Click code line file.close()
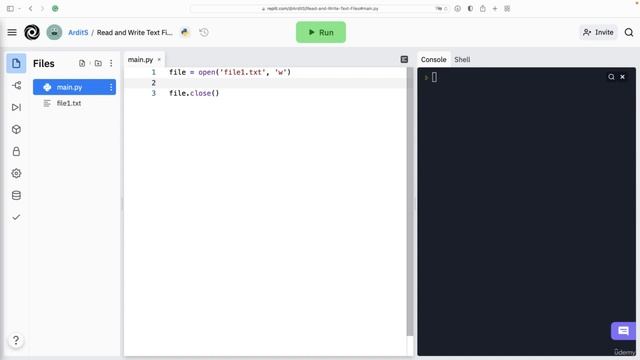The height and width of the screenshot is (360, 640). tap(194, 93)
